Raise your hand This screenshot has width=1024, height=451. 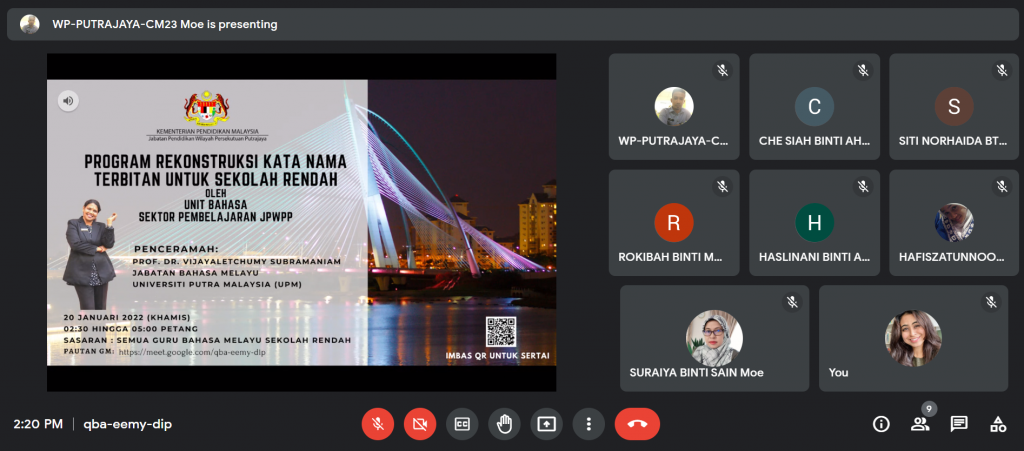tap(504, 423)
